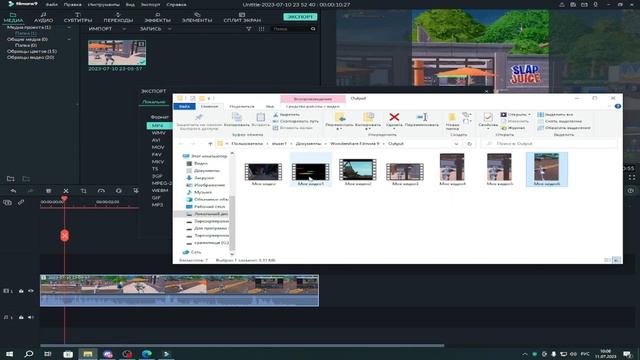
Task: Select the video clip on the timeline track
Action: (179, 291)
